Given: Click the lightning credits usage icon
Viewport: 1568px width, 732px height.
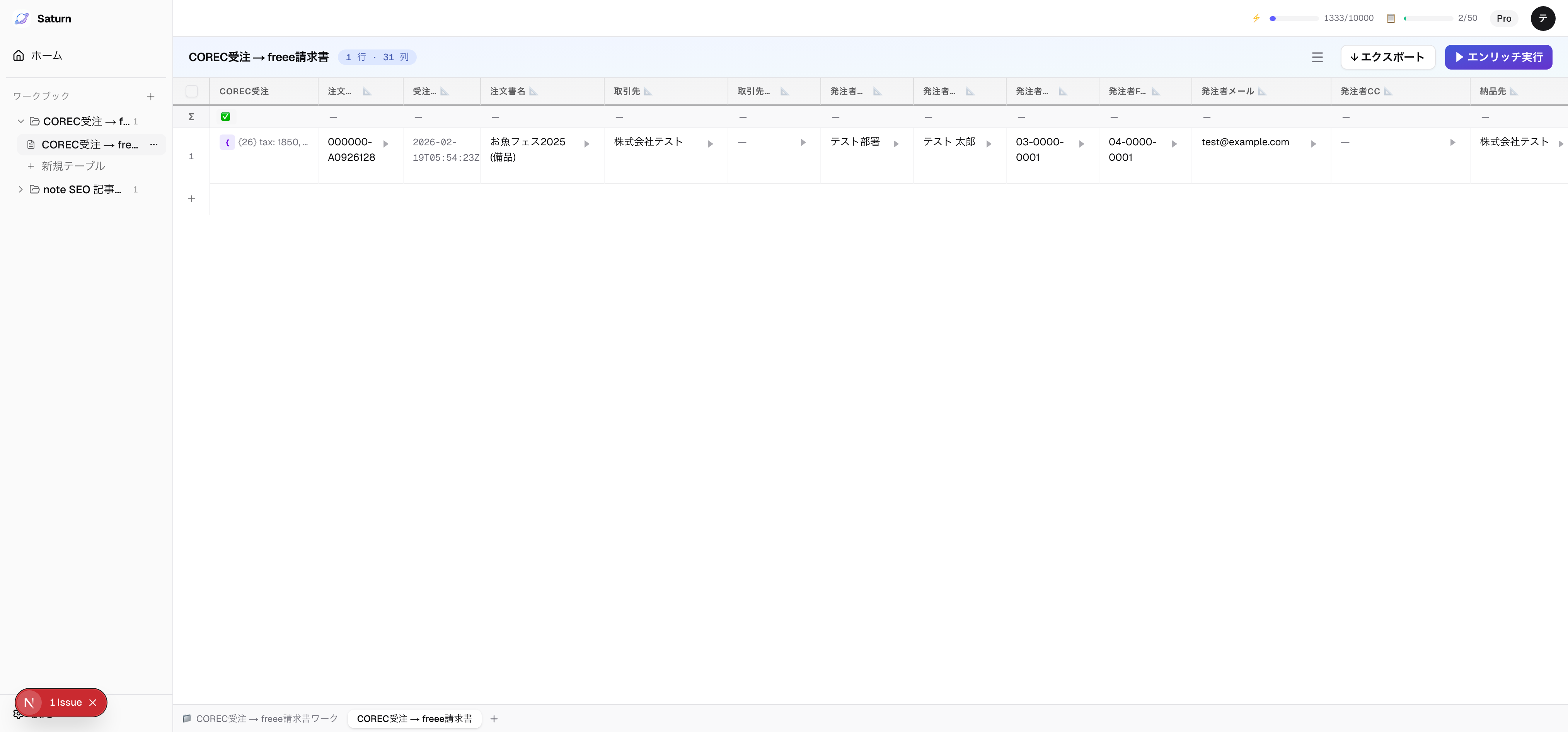Looking at the screenshot, I should pyautogui.click(x=1256, y=18).
